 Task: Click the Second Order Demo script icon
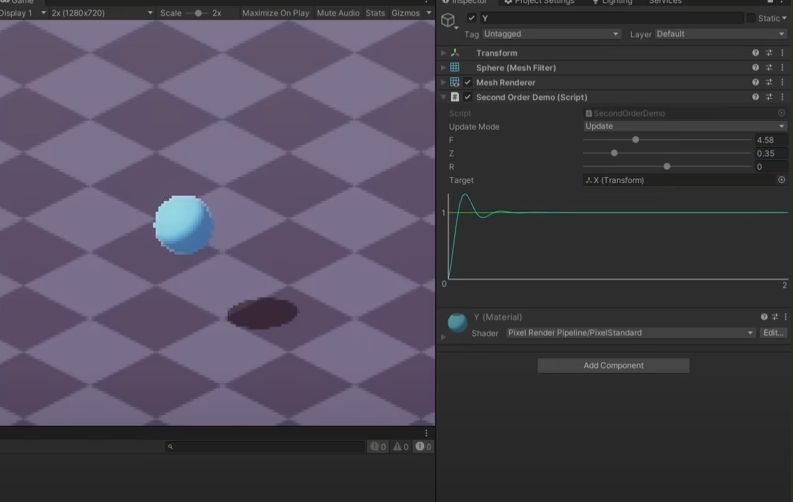click(x=455, y=97)
